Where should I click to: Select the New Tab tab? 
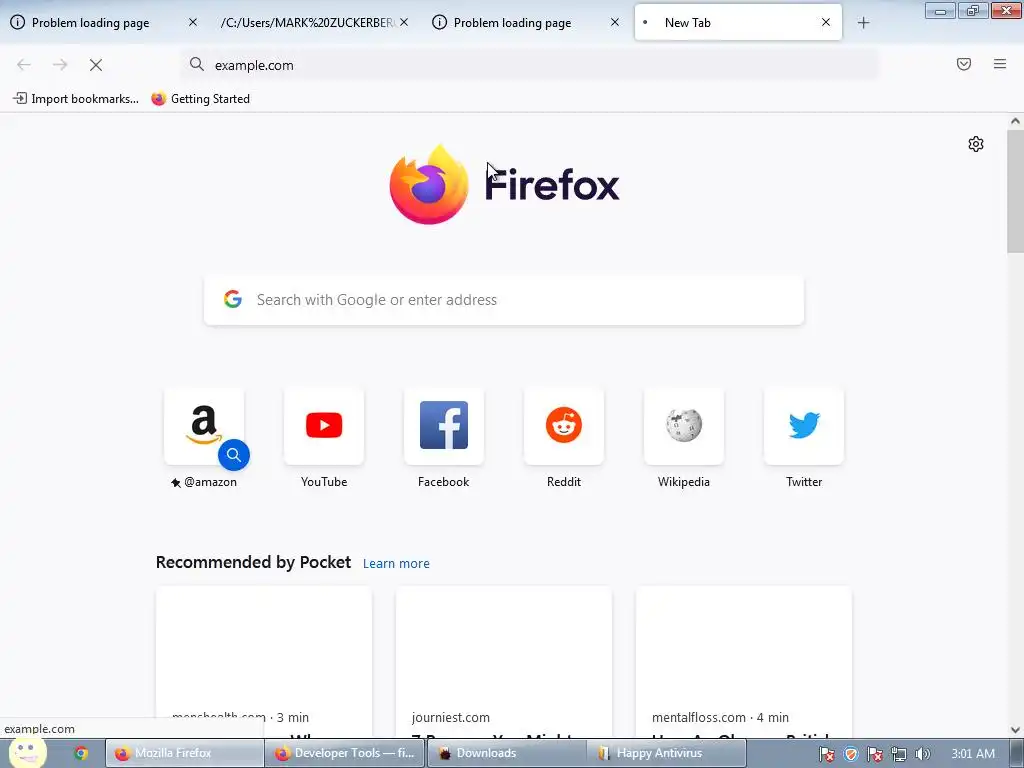click(738, 23)
